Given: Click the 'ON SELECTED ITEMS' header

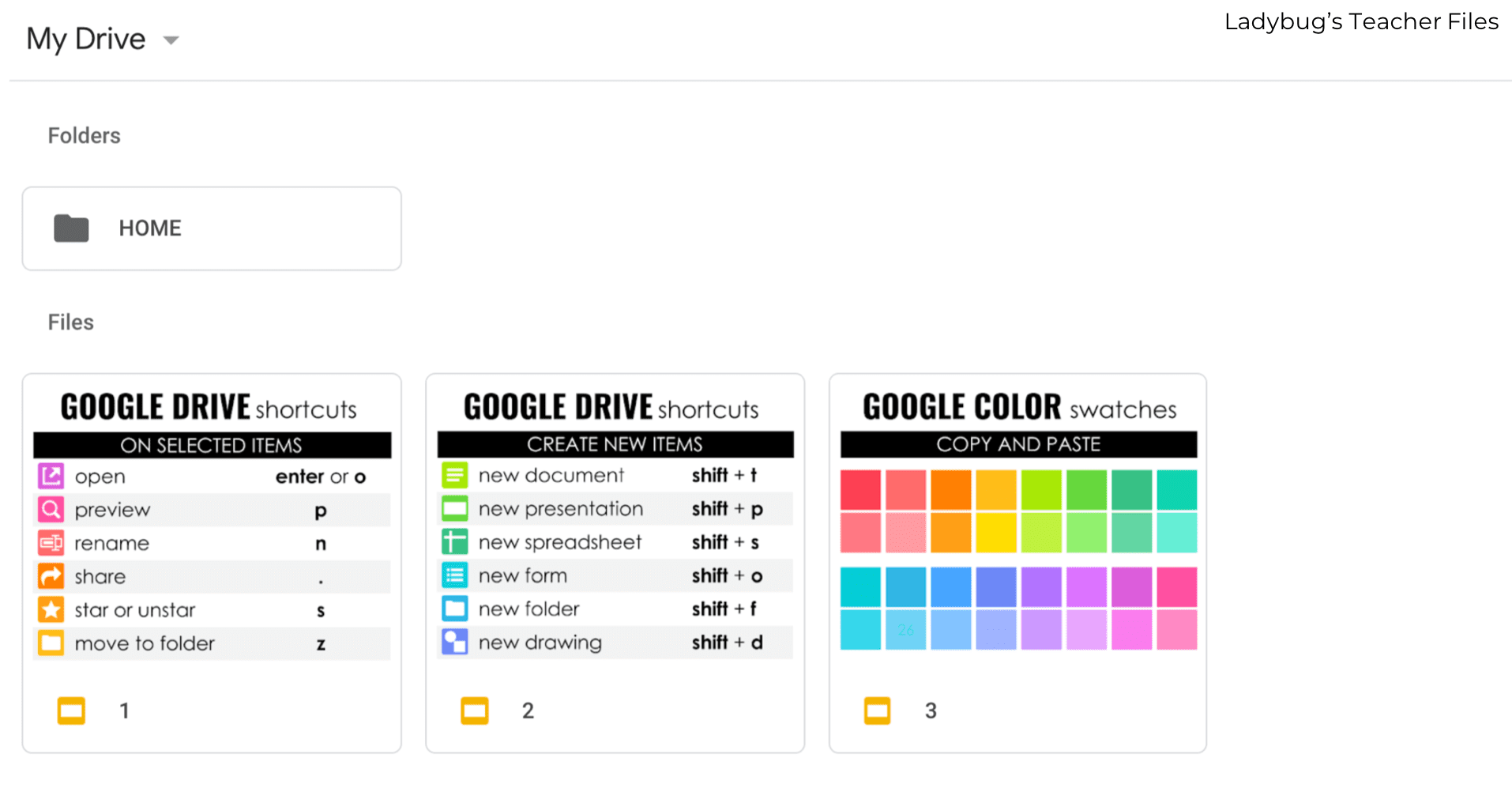Looking at the screenshot, I should pyautogui.click(x=212, y=445).
